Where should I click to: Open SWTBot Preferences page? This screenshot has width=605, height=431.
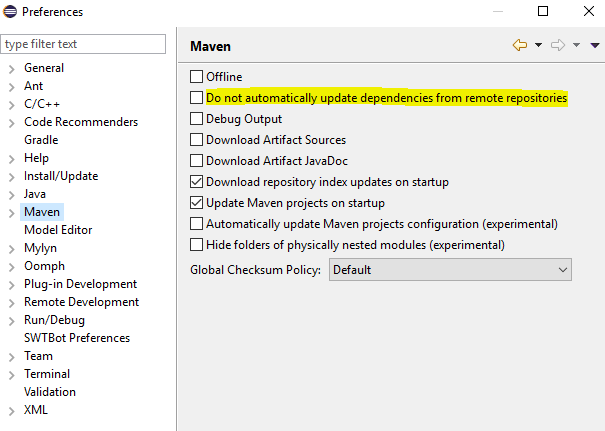[x=77, y=338]
